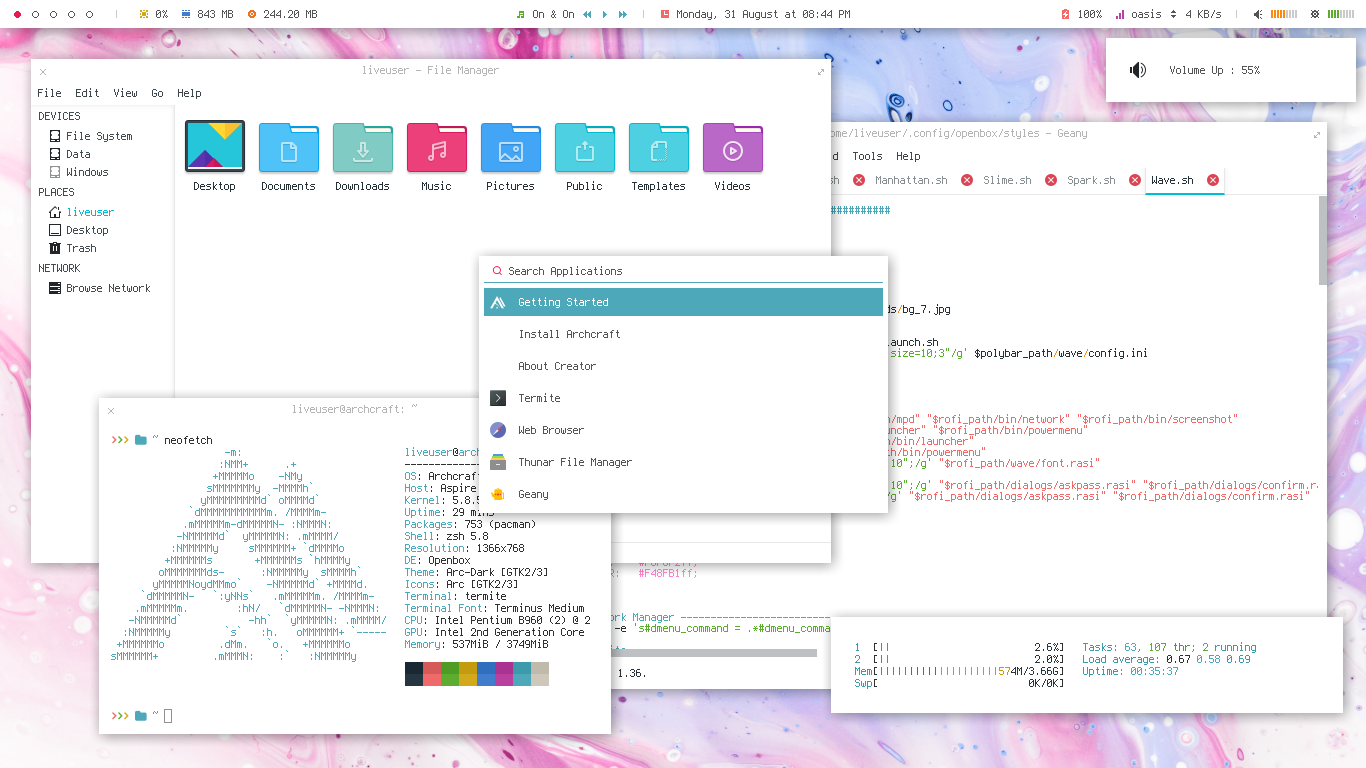
Task: Choose About Creator in the launcher
Action: click(x=683, y=366)
